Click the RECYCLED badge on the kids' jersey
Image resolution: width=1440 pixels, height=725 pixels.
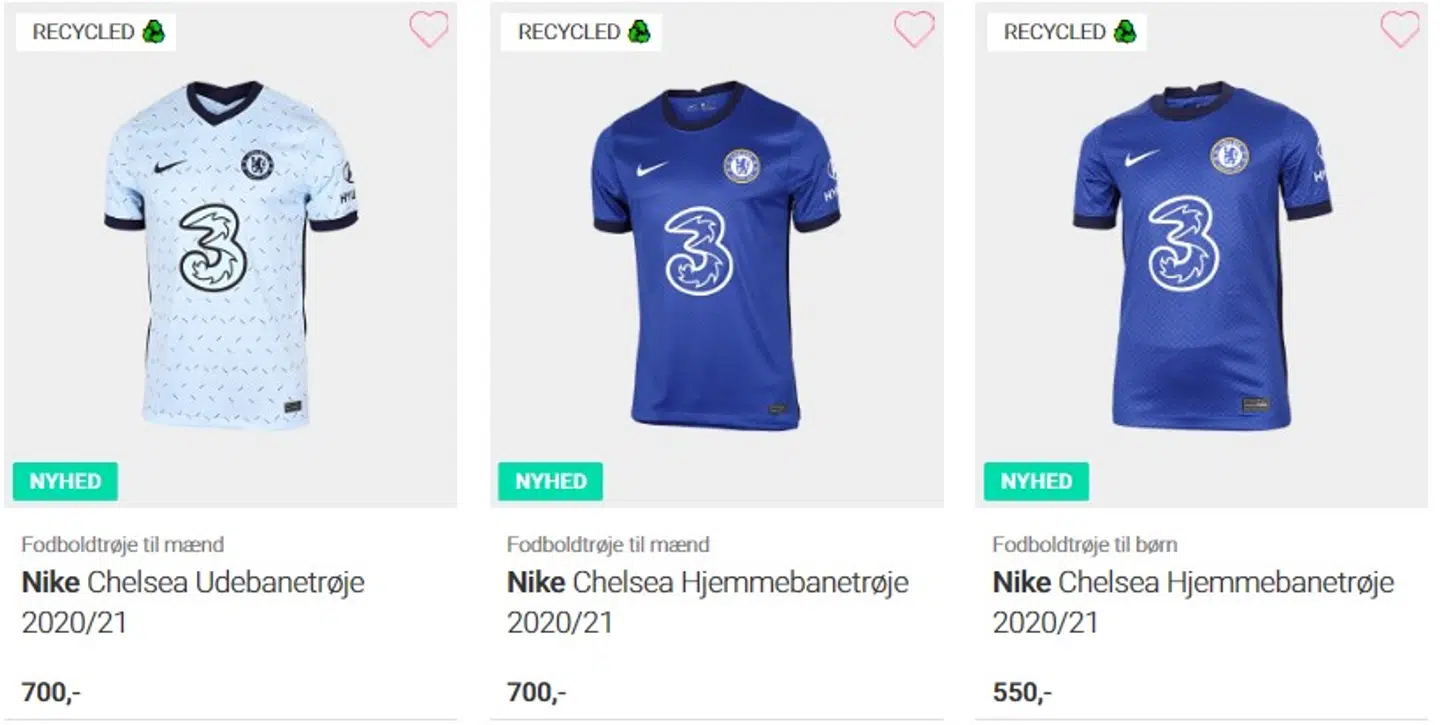tap(1066, 31)
